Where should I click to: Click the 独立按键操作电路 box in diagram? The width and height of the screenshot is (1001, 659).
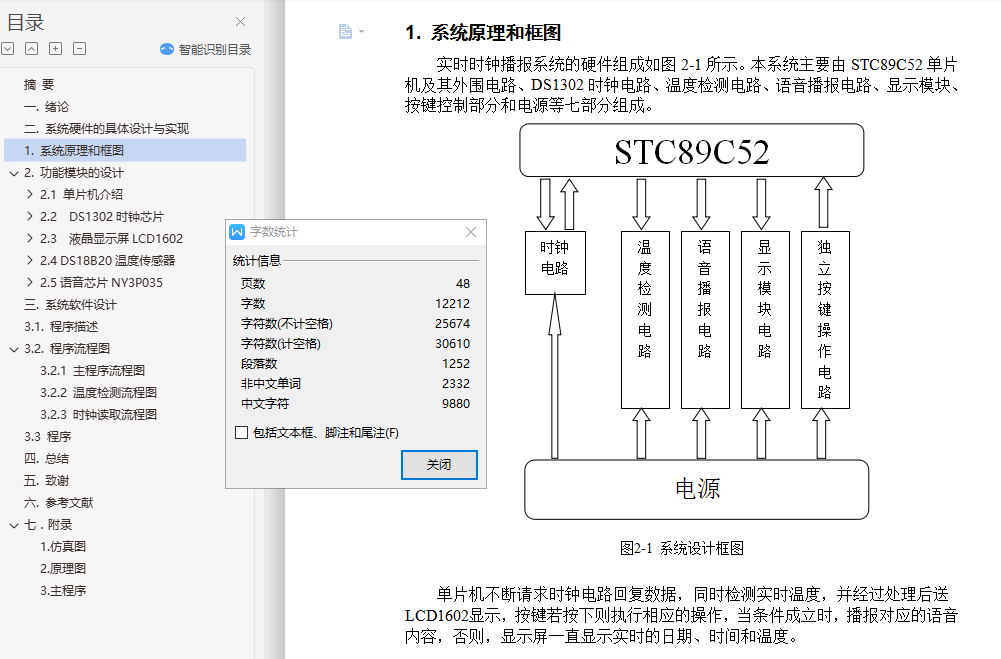click(825, 319)
